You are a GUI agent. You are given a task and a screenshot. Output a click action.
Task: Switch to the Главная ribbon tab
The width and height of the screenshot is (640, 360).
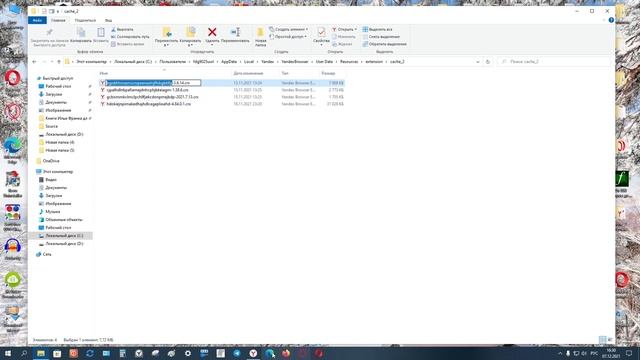click(x=58, y=20)
